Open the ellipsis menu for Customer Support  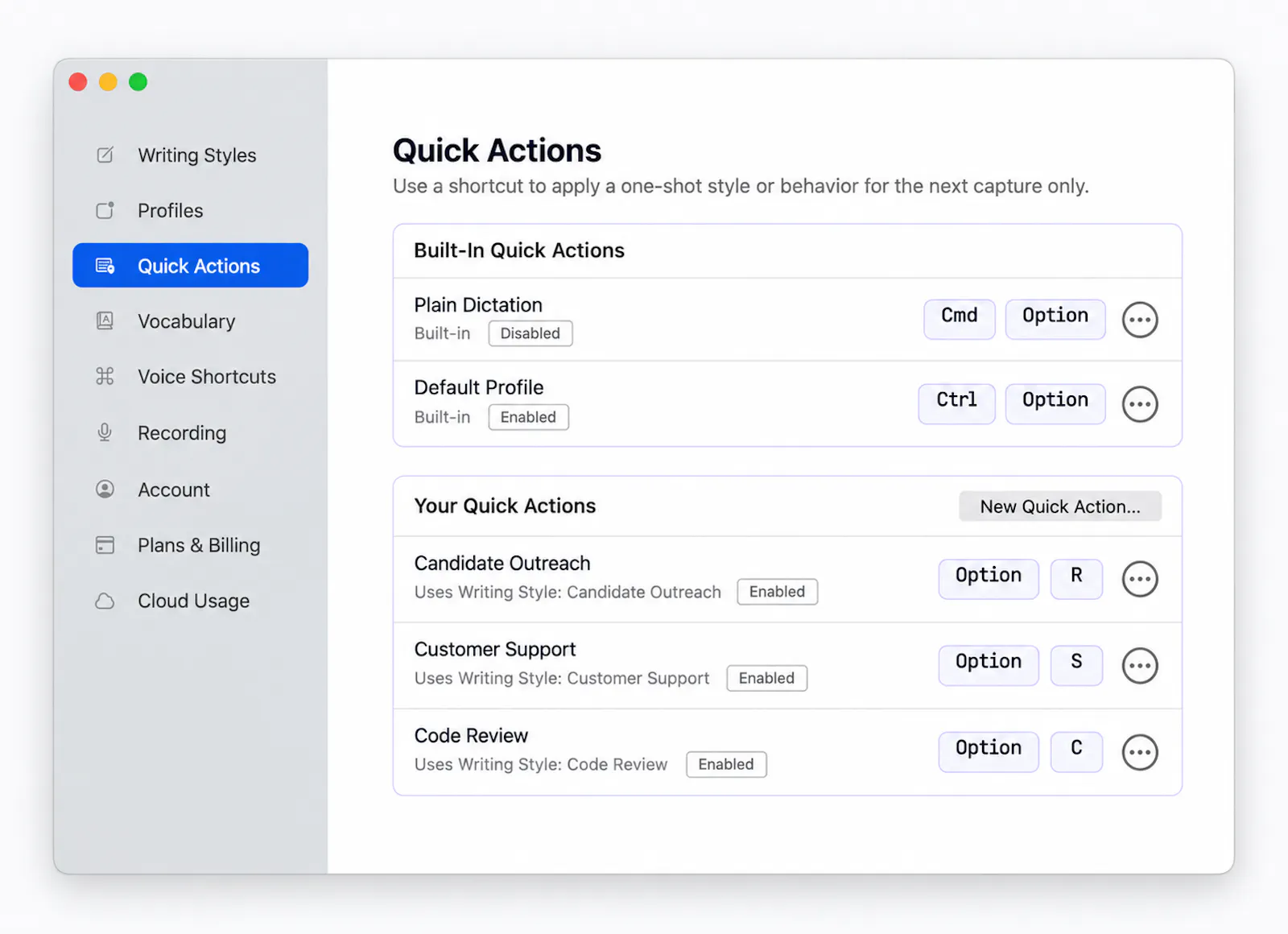(x=1140, y=665)
